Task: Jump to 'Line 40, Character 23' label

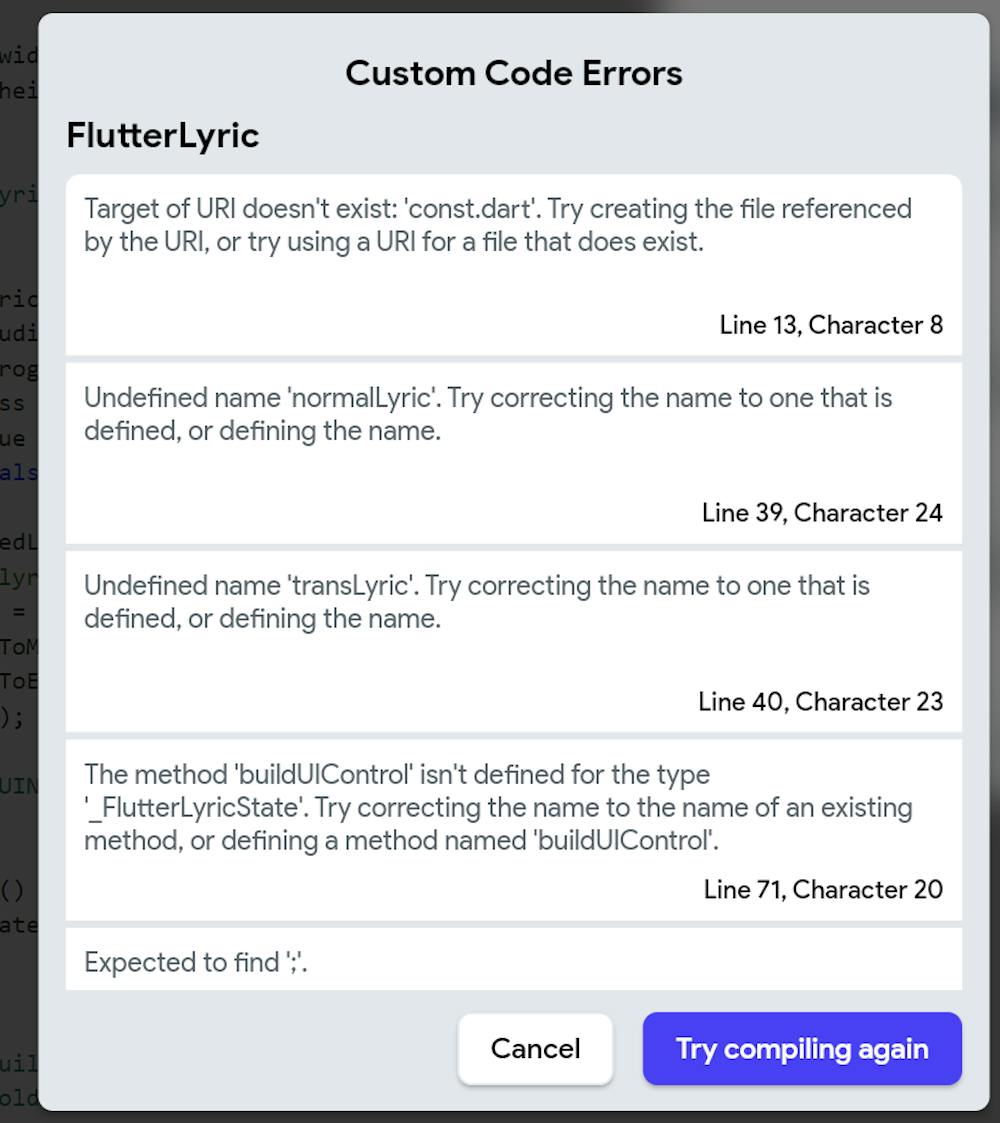Action: click(820, 702)
